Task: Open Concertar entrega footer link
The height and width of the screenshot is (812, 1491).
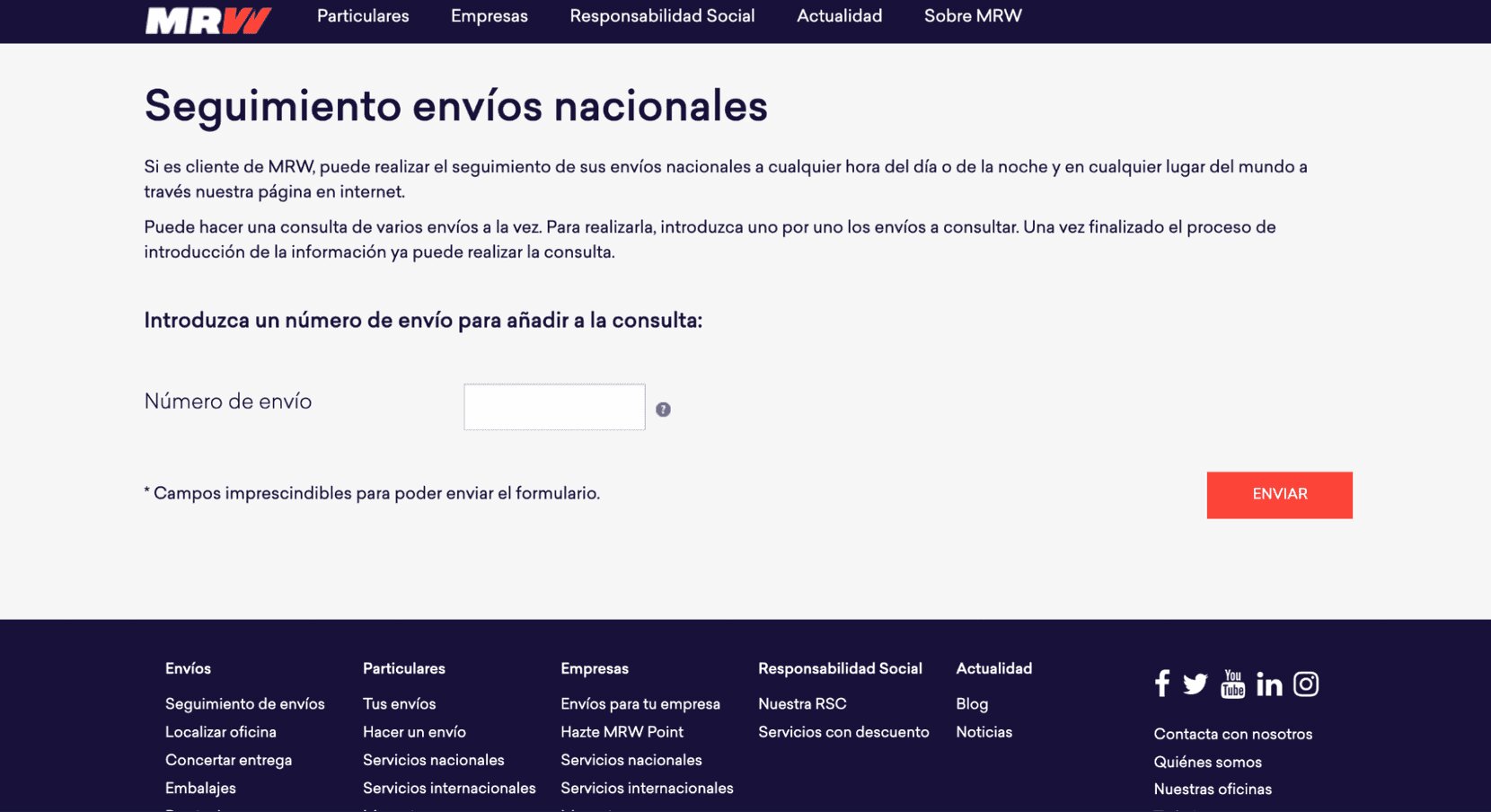Action: (229, 760)
